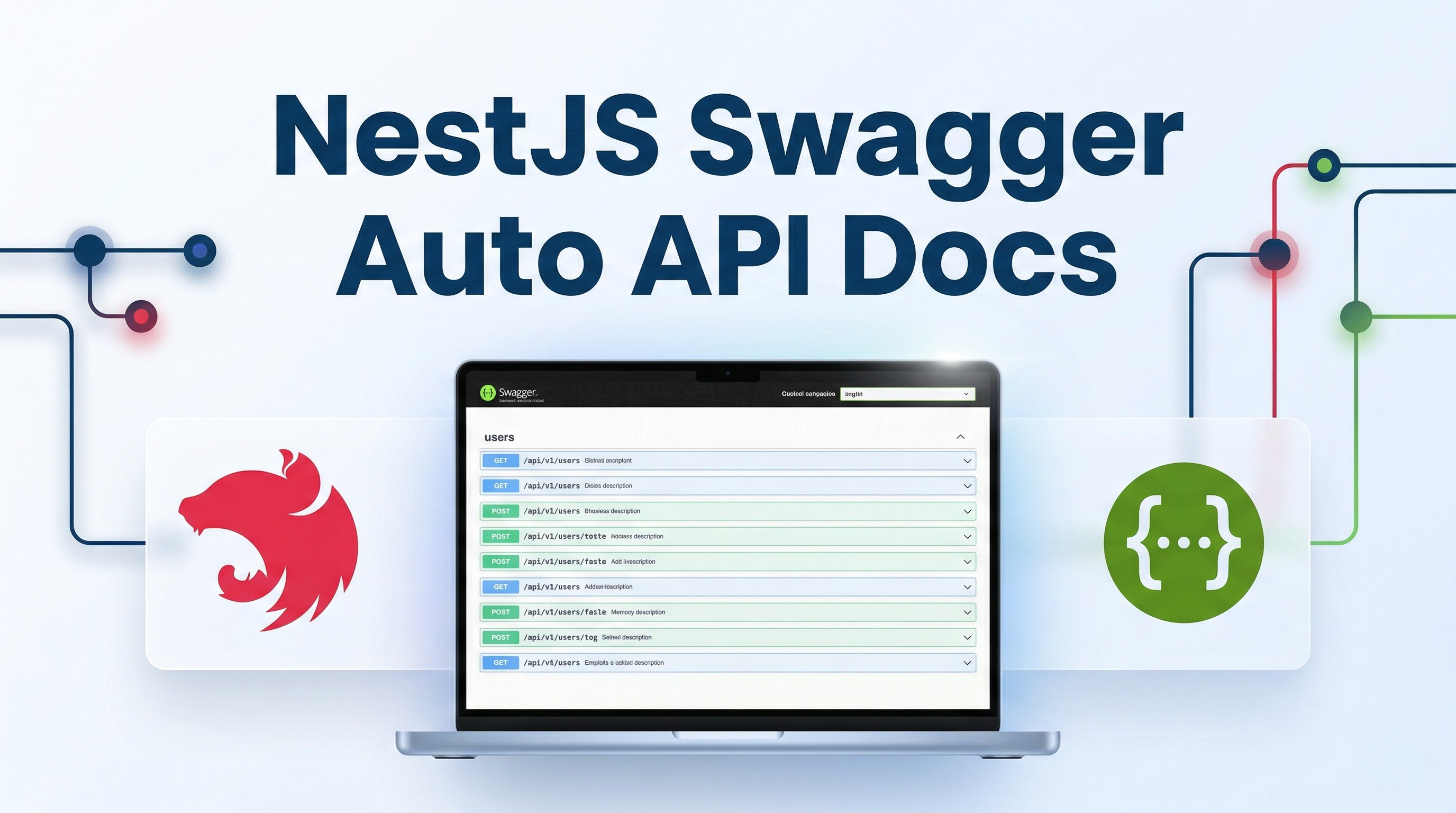1456x813 pixels.
Task: Click the POST badge for /api/v1/users/totte
Action: [500, 537]
